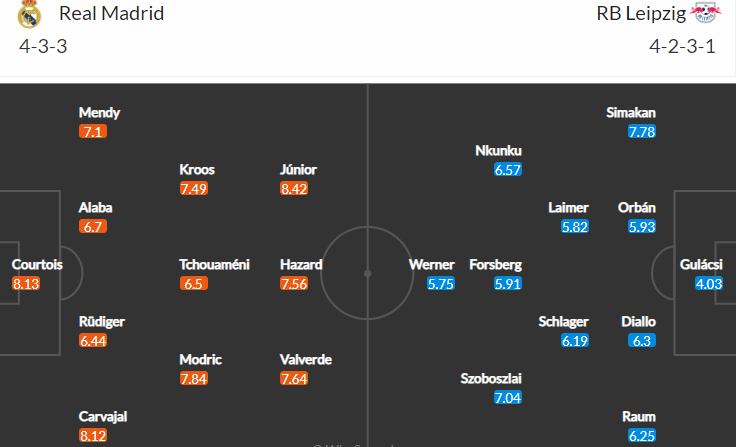Click Gulácsi's 4.03 rating badge
This screenshot has width=736, height=447.
709,284
